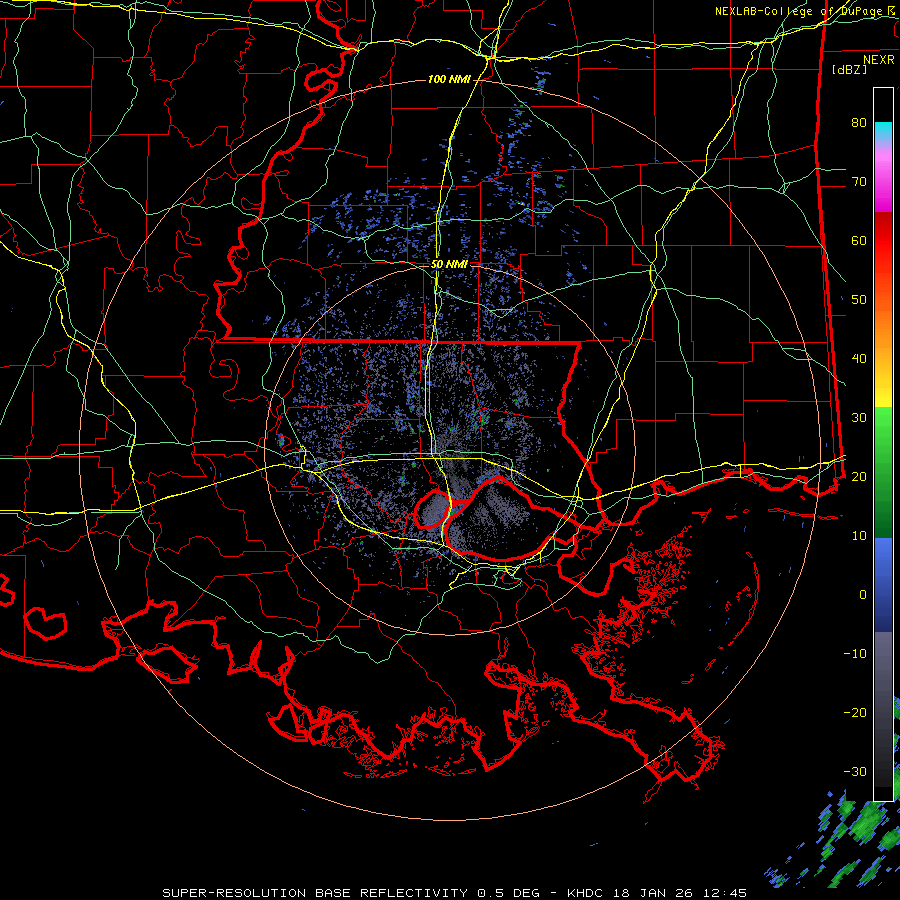Click the 40 dBZ scale value
900x900 pixels.
click(x=859, y=359)
